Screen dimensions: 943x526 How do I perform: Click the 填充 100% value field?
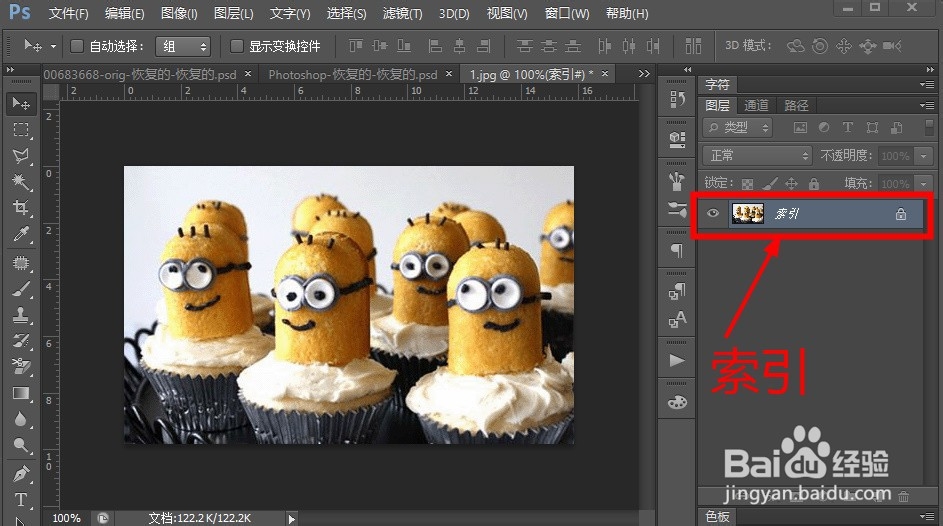click(895, 183)
